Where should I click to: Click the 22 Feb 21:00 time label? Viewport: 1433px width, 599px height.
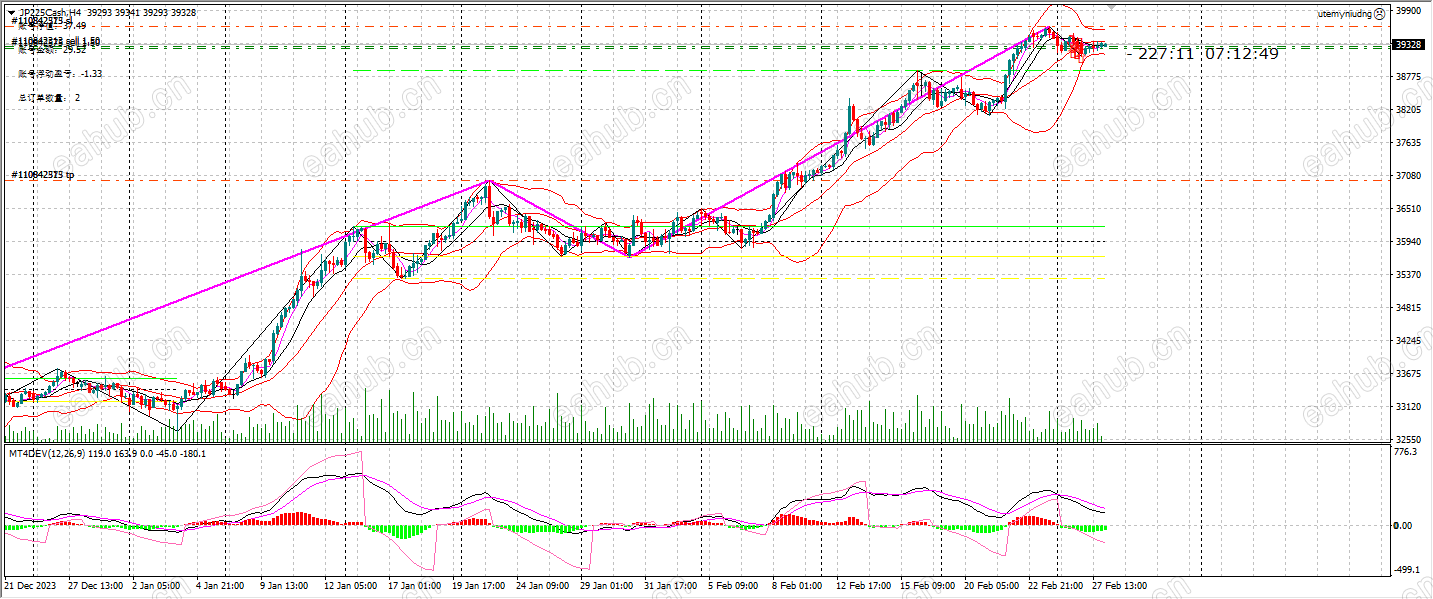(1055, 585)
